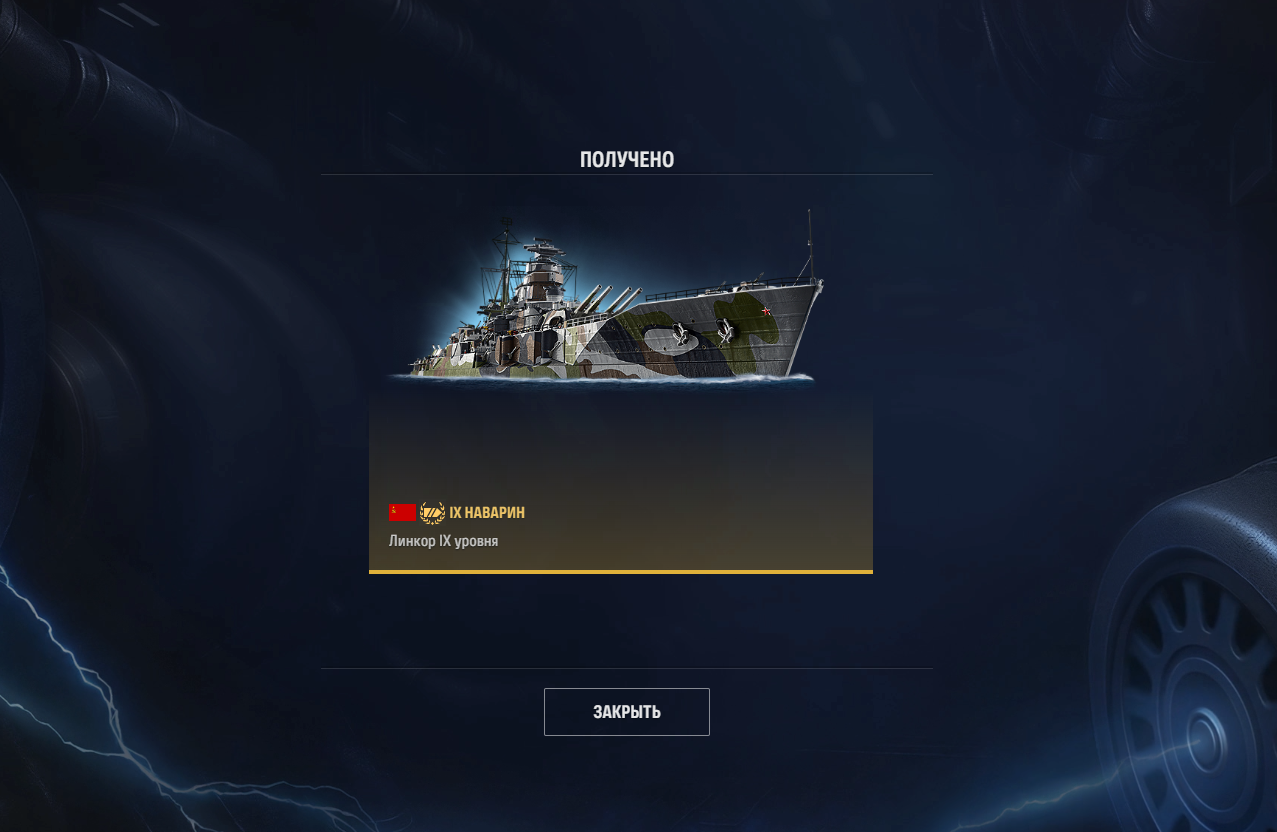Select the IX НАВАРИН ship name
The image size is (1277, 832).
click(487, 513)
